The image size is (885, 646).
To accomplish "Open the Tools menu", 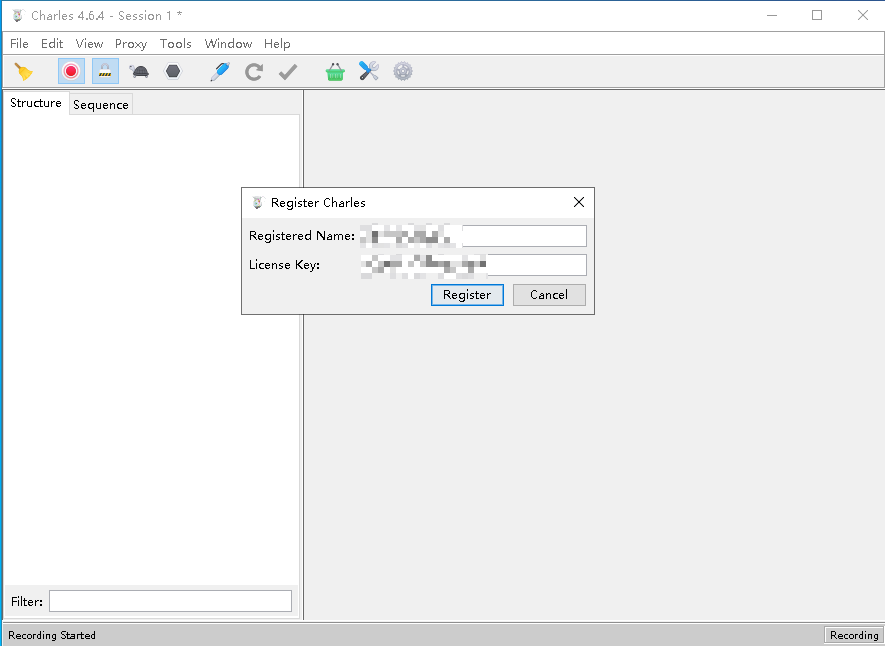I will pyautogui.click(x=176, y=43).
